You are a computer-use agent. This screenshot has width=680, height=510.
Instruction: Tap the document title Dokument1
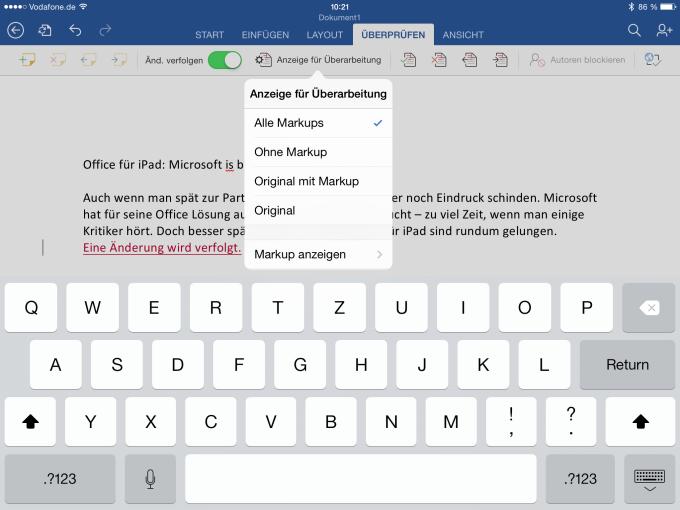pyautogui.click(x=340, y=17)
